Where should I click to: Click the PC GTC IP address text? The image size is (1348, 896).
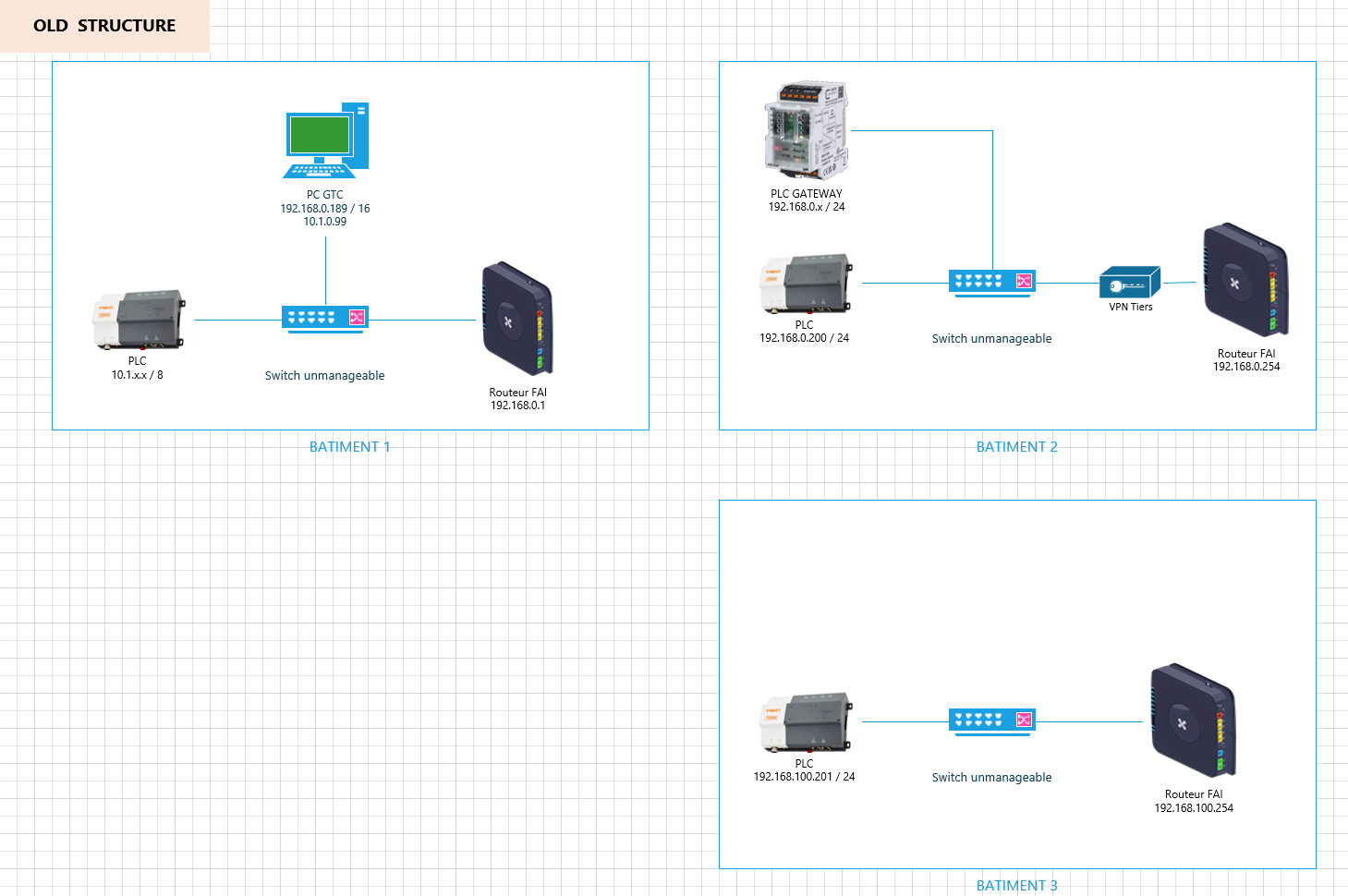tap(325, 209)
